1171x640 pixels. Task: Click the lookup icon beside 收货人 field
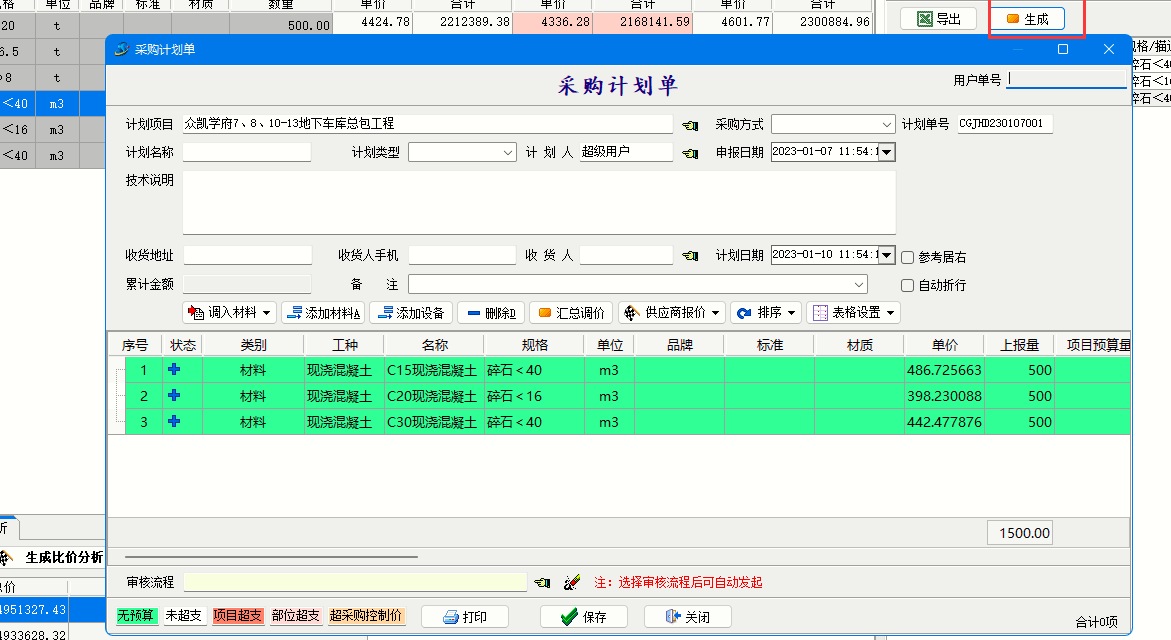pos(690,256)
